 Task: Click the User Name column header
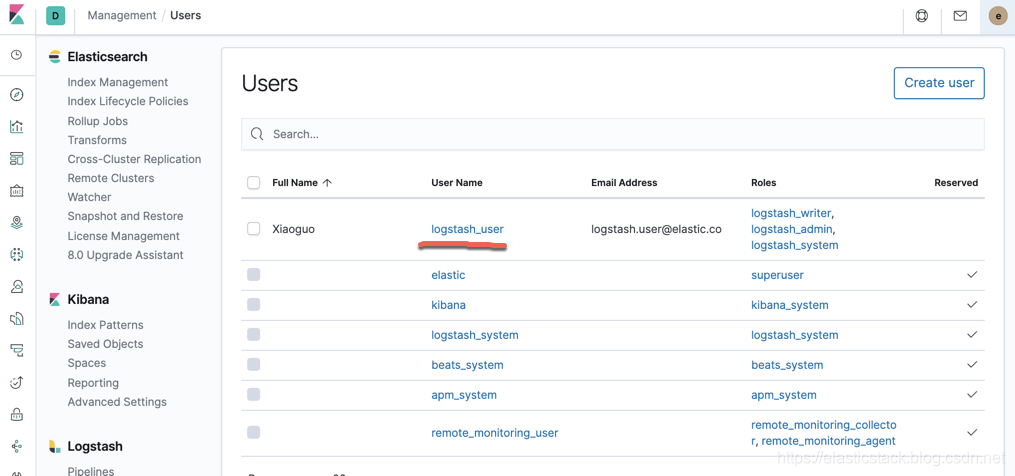click(x=456, y=183)
